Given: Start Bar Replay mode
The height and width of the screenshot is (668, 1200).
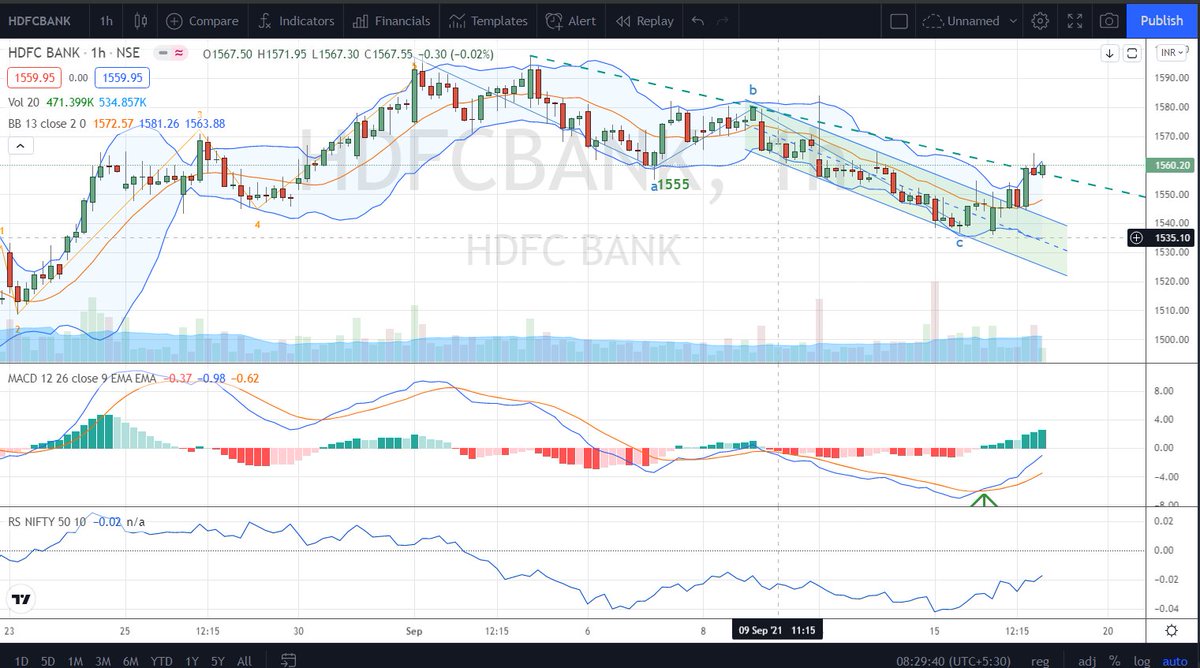Looking at the screenshot, I should pos(644,20).
